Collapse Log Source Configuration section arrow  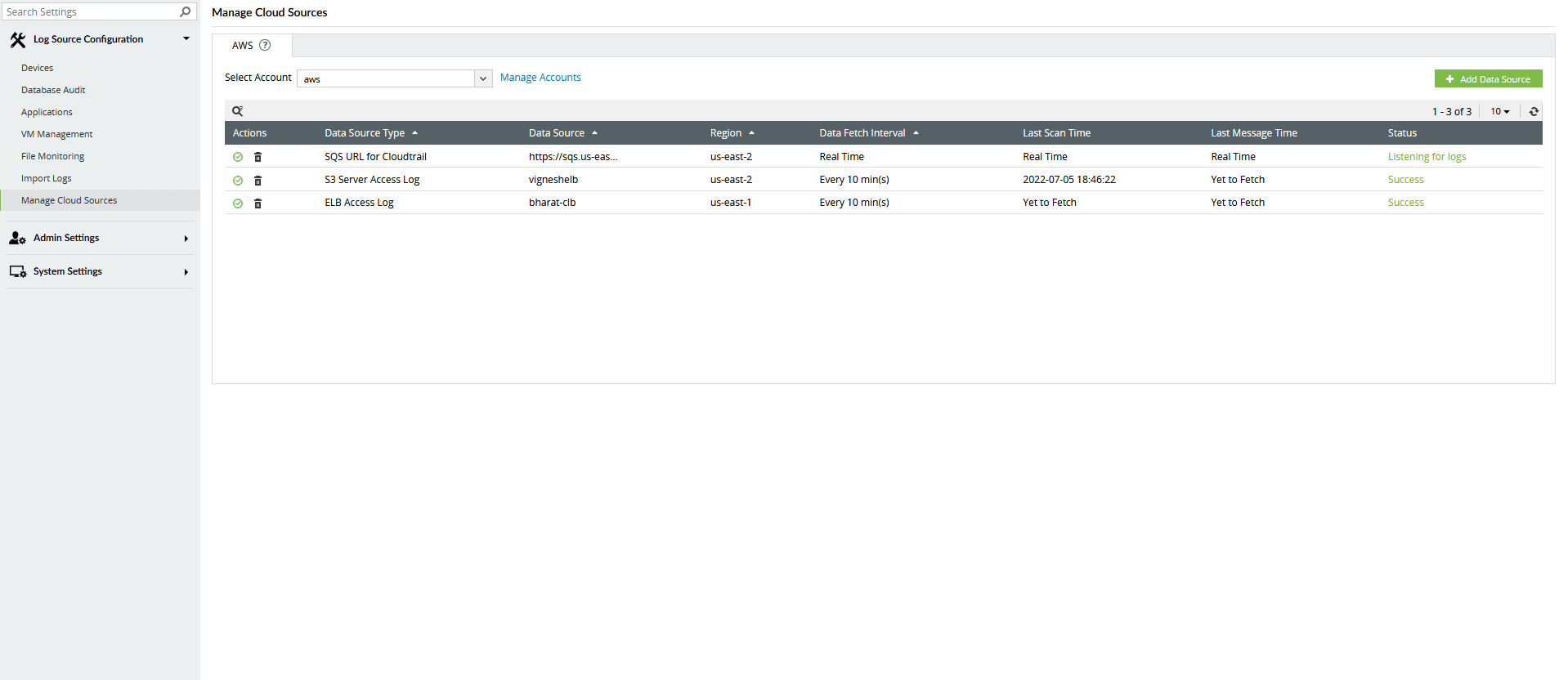point(186,38)
